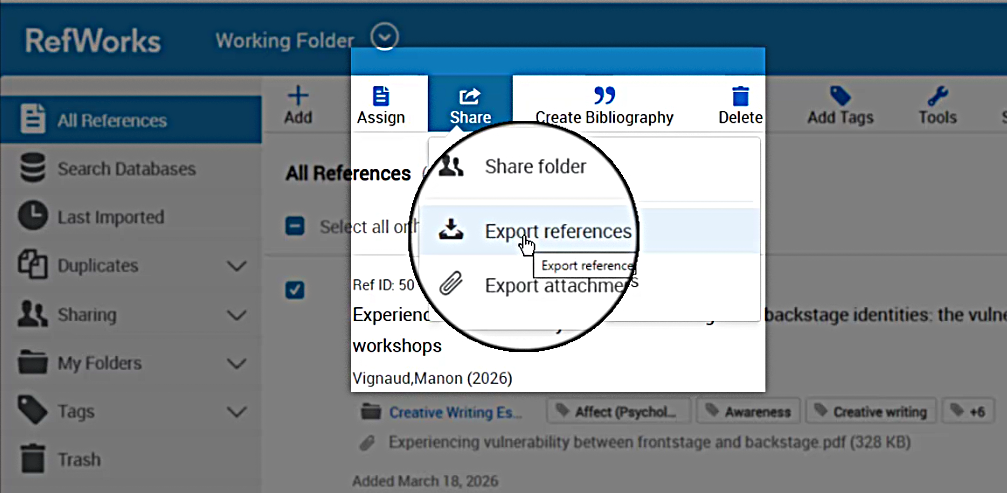1007x493 pixels.
Task: Open Create Bibliography quote icon
Action: click(604, 97)
